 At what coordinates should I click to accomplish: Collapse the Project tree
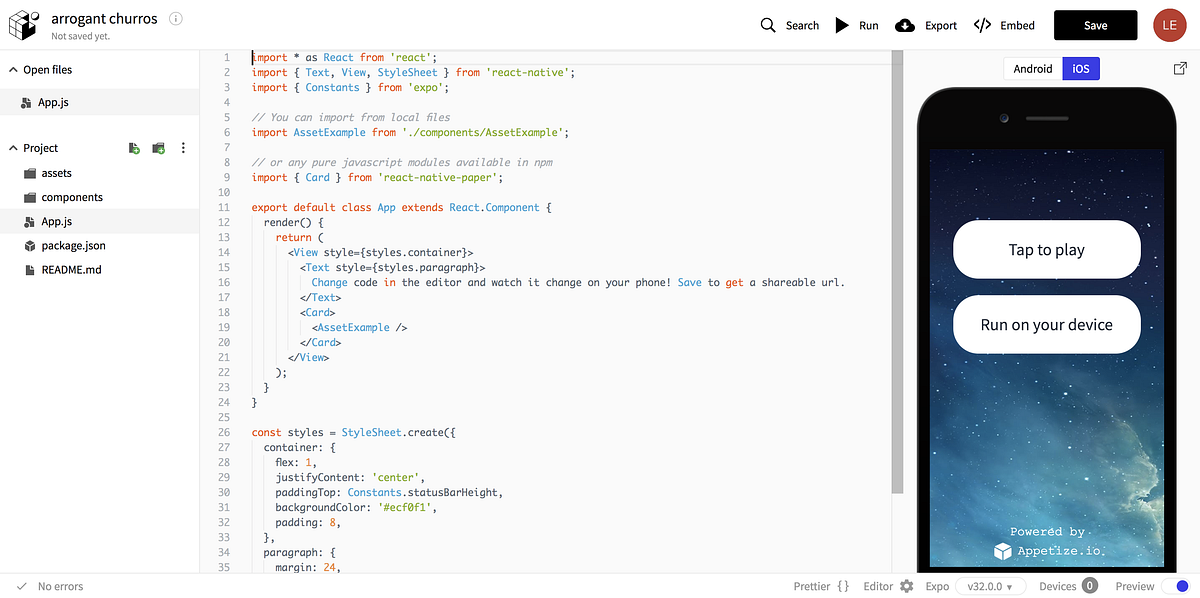[x=11, y=147]
